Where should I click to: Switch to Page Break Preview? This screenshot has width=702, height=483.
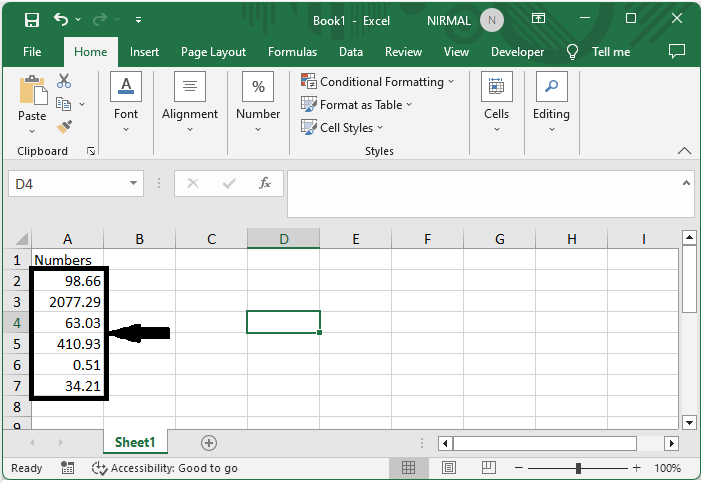pyautogui.click(x=488, y=468)
